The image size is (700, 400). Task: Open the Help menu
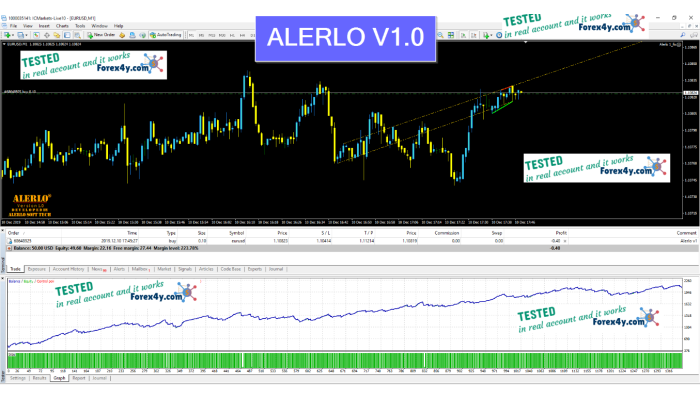(x=118, y=26)
